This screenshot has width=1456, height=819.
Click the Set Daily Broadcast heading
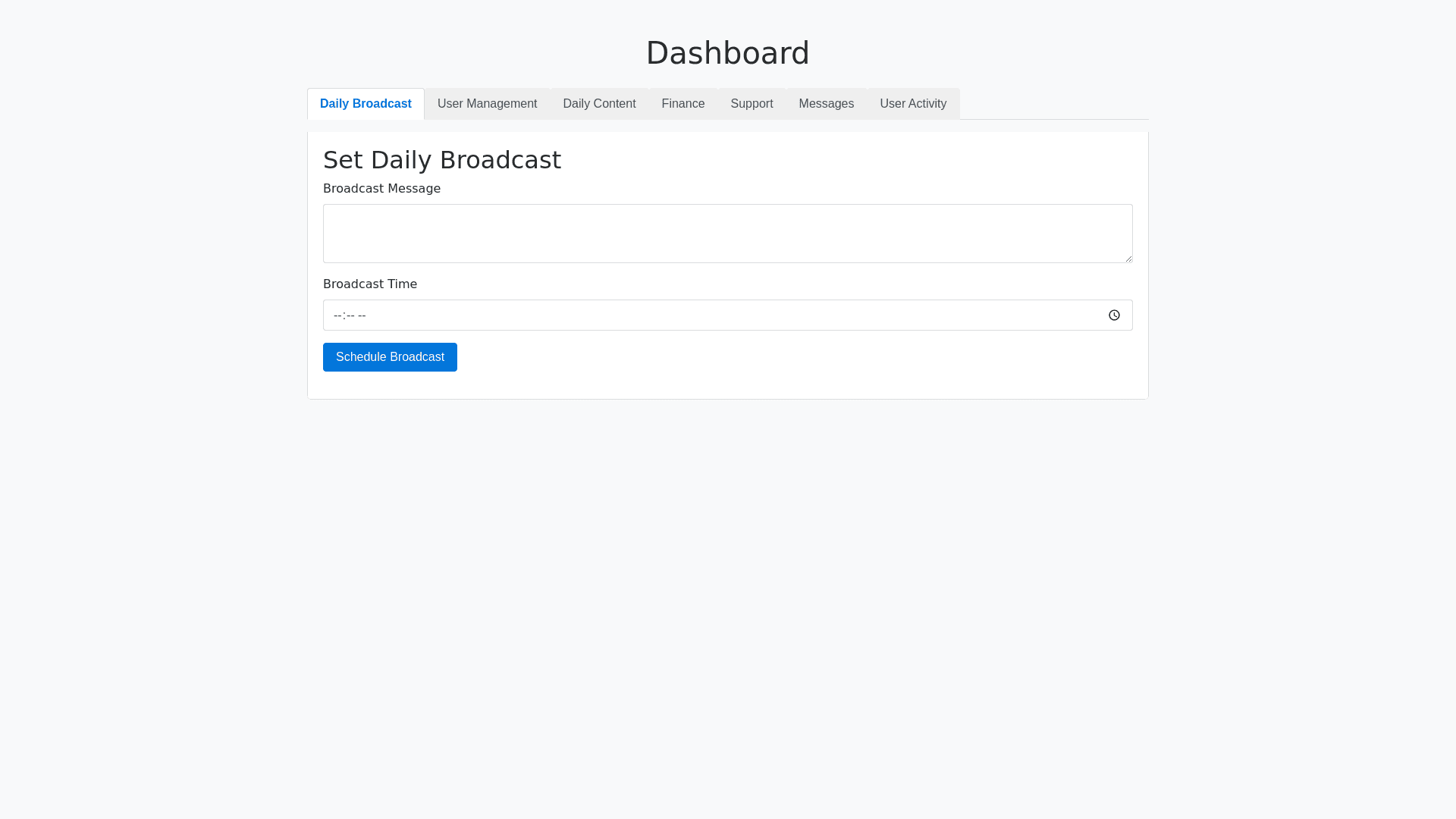(441, 160)
